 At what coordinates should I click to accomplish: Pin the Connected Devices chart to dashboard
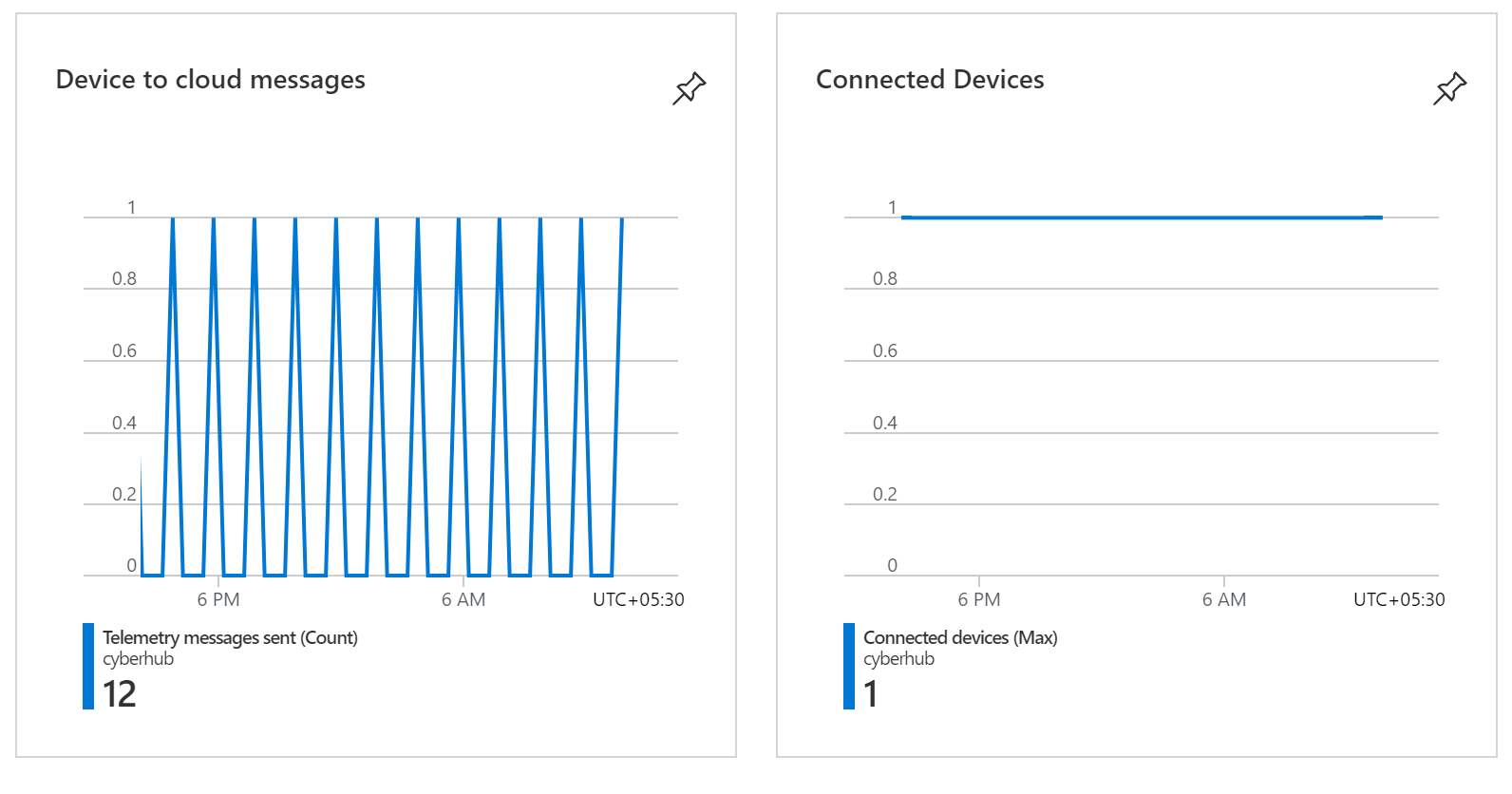pos(1449,88)
